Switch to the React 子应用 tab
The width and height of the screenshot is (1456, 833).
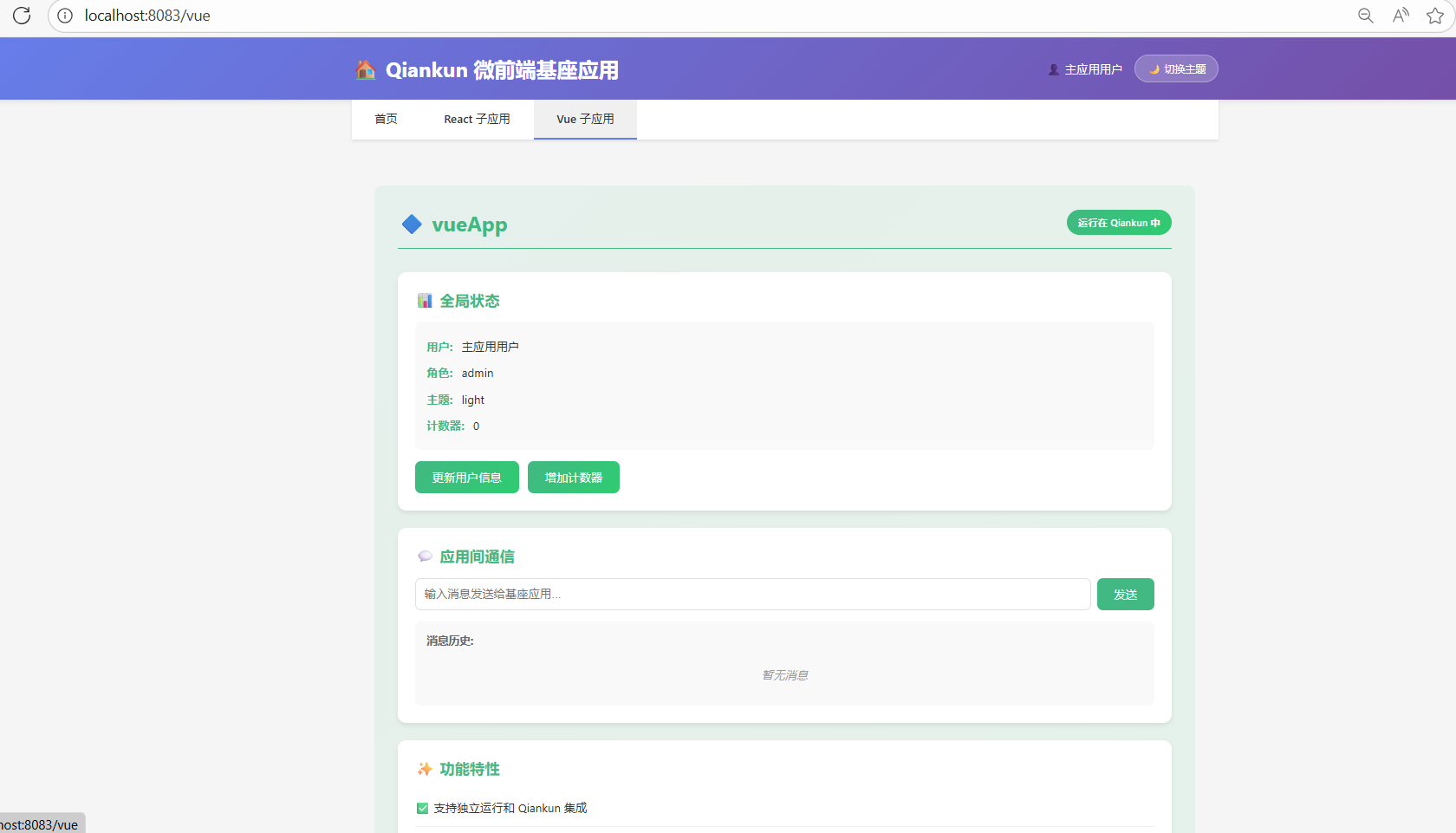(x=477, y=120)
